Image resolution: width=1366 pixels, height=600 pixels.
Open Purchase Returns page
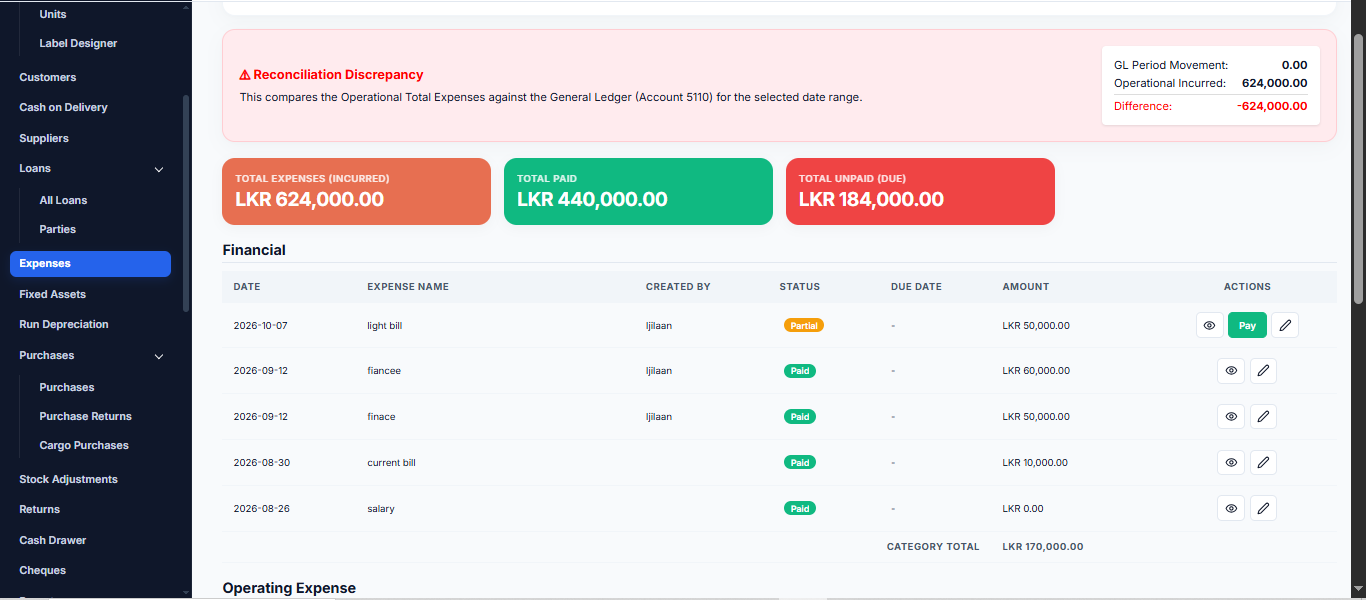click(x=85, y=416)
